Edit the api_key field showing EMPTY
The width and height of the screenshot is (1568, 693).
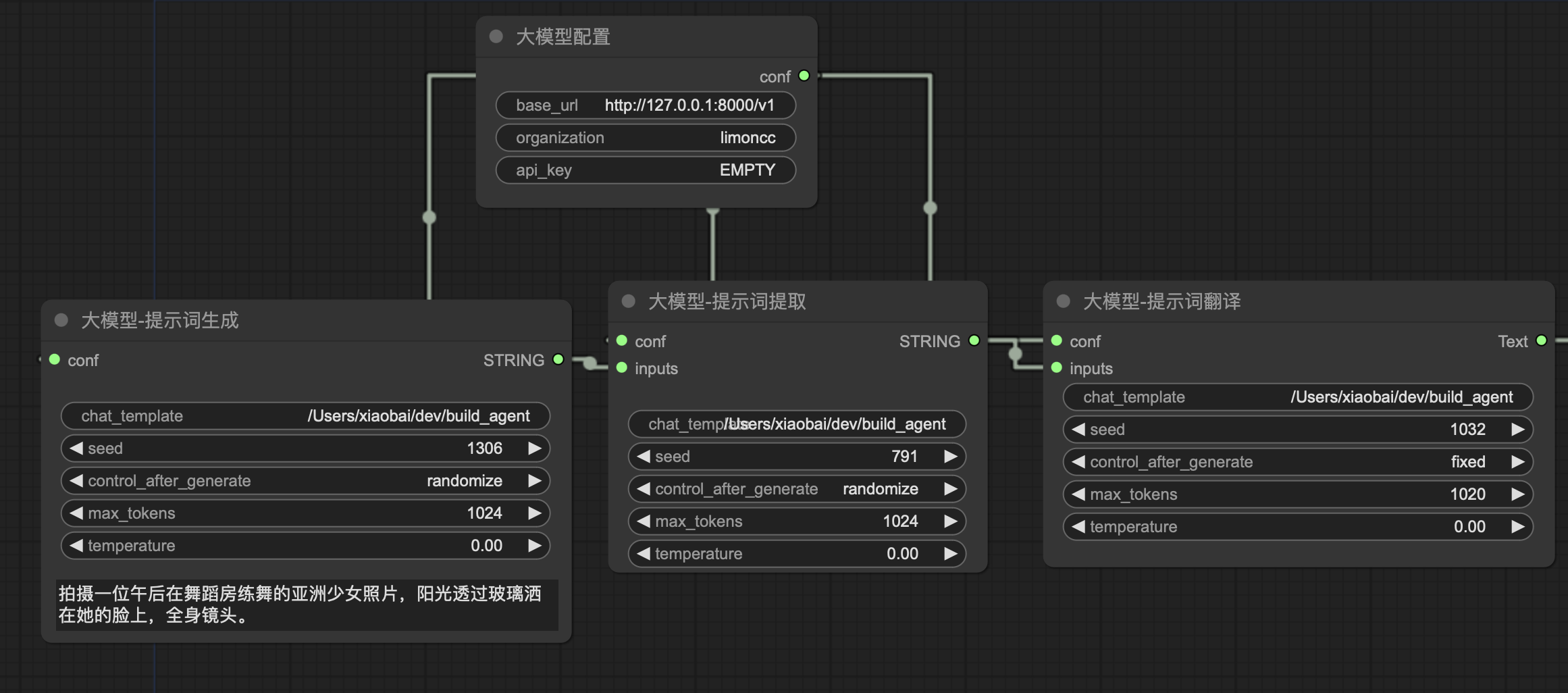tap(646, 170)
